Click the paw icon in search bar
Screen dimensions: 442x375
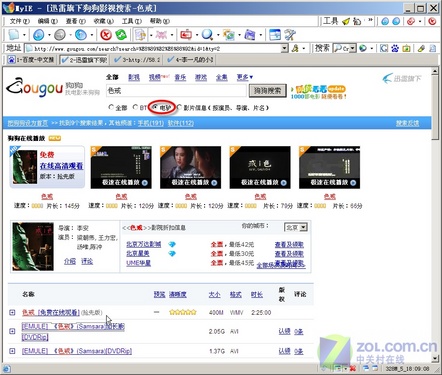pyautogui.click(x=395, y=49)
